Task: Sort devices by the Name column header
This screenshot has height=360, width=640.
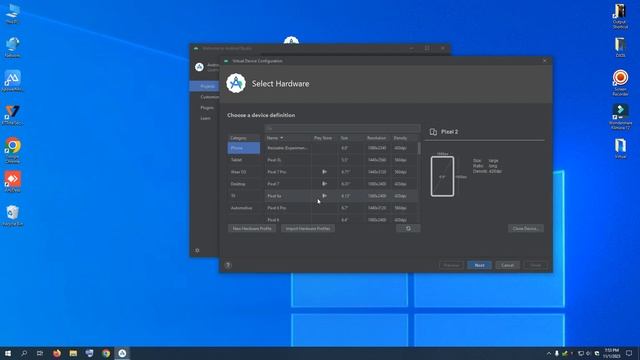Action: [288, 138]
